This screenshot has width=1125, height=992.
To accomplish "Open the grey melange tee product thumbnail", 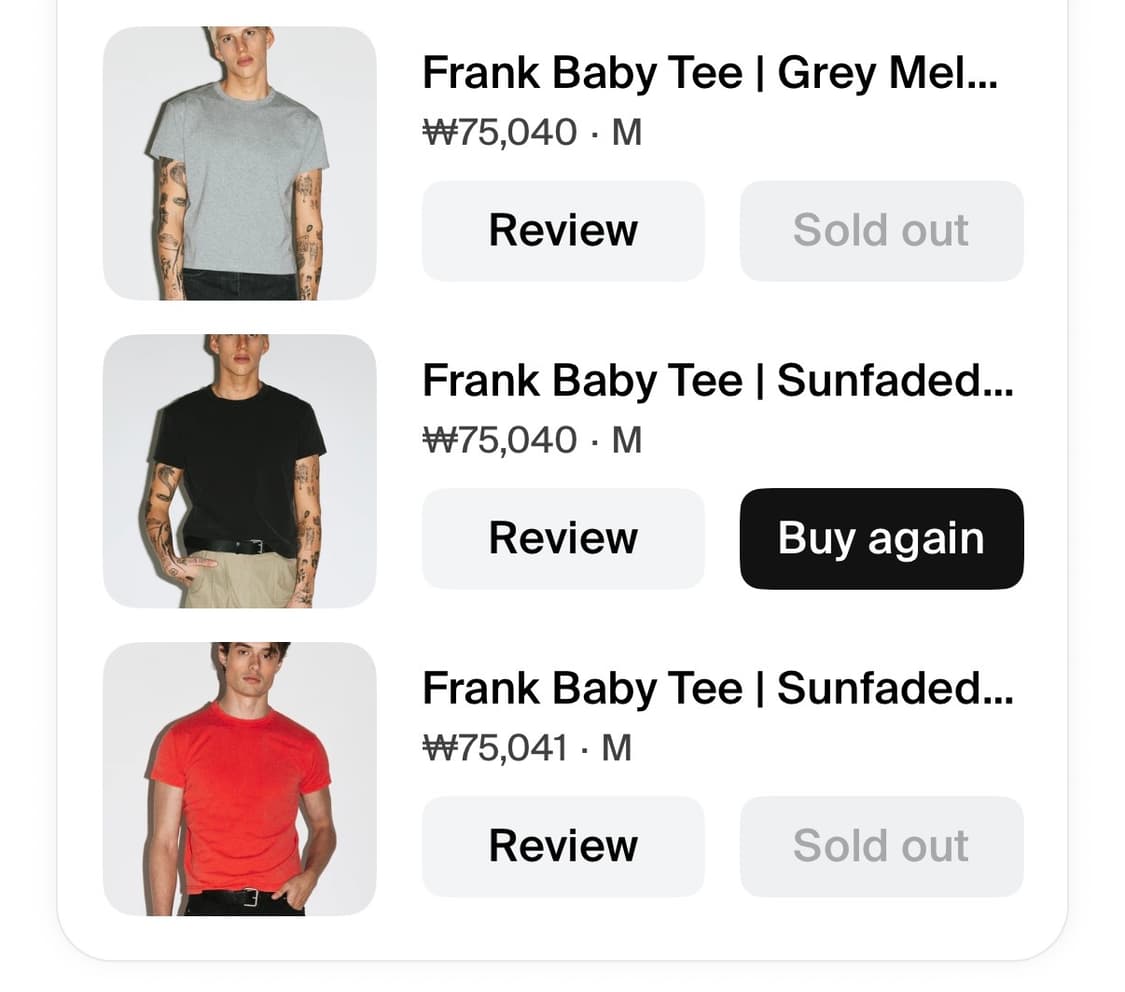I will [x=240, y=163].
